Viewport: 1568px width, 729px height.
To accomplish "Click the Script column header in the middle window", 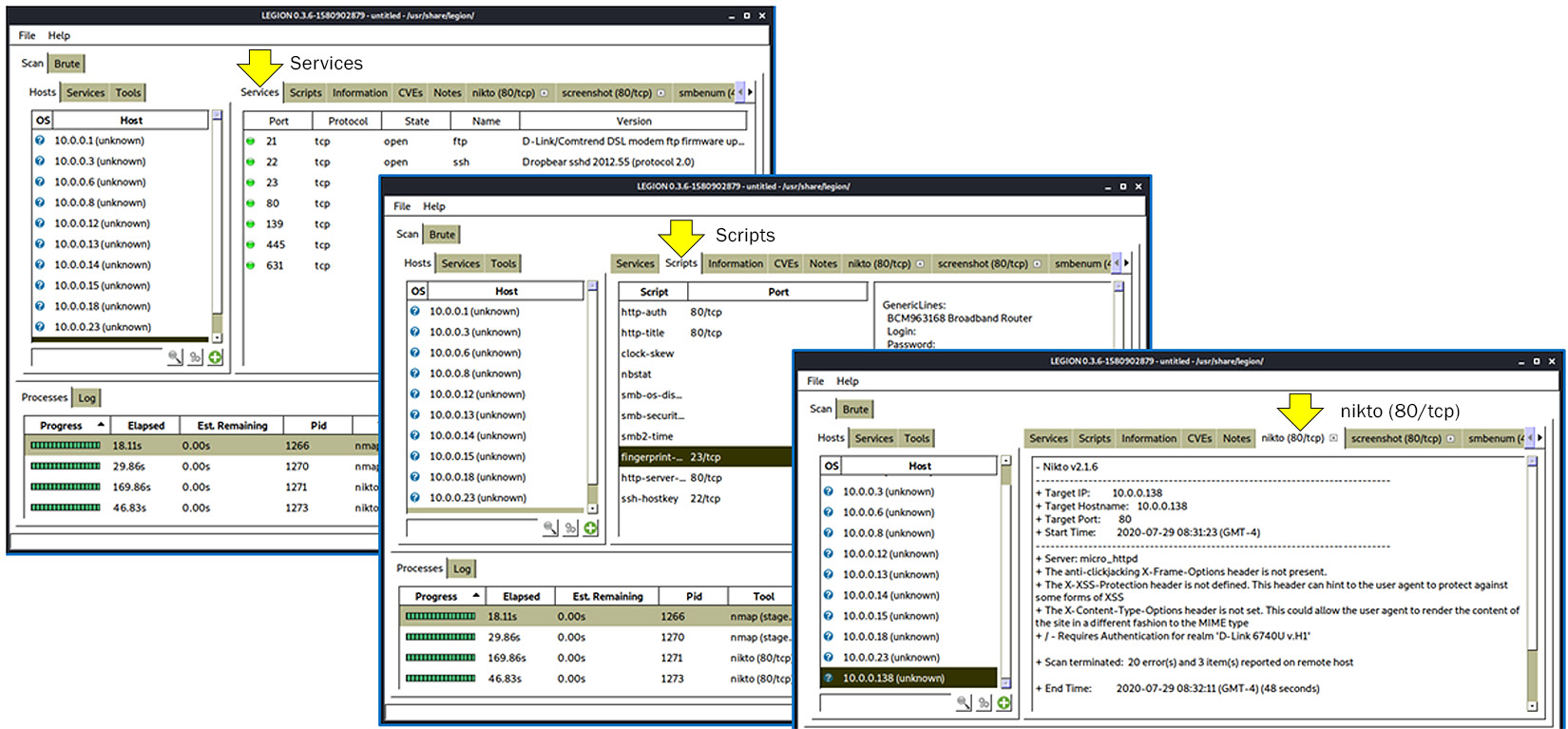I will [654, 292].
